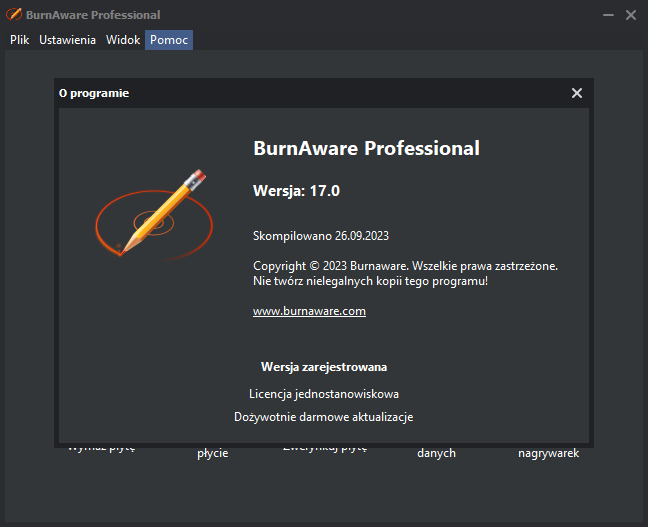Viewport: 648px width, 527px height.
Task: Open the Pomoc menu
Action: coord(169,40)
